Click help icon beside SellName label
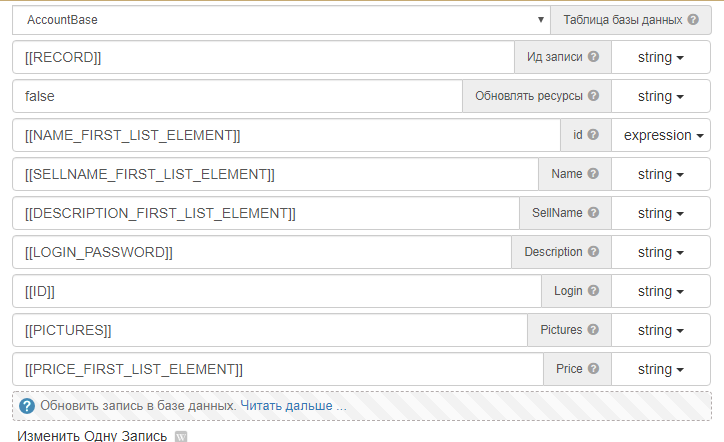724x442 pixels. (x=593, y=213)
